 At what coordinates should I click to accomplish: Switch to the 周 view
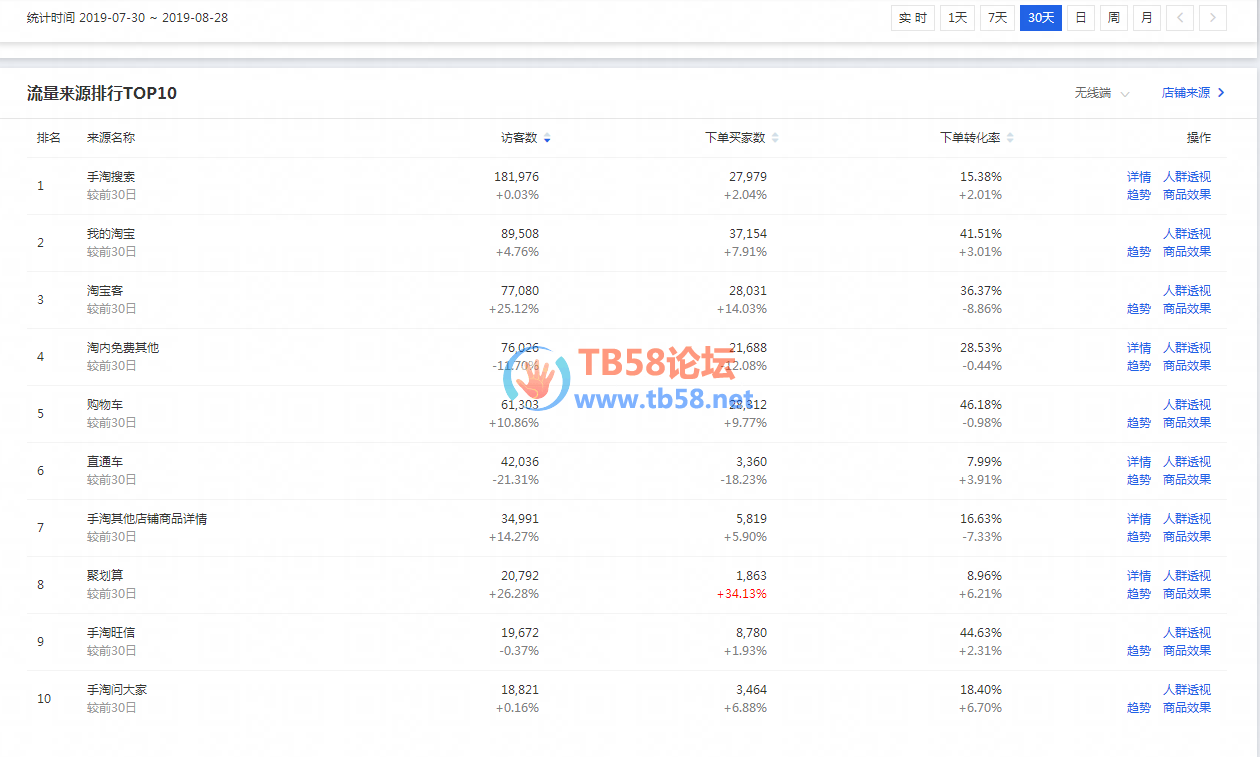click(1114, 17)
